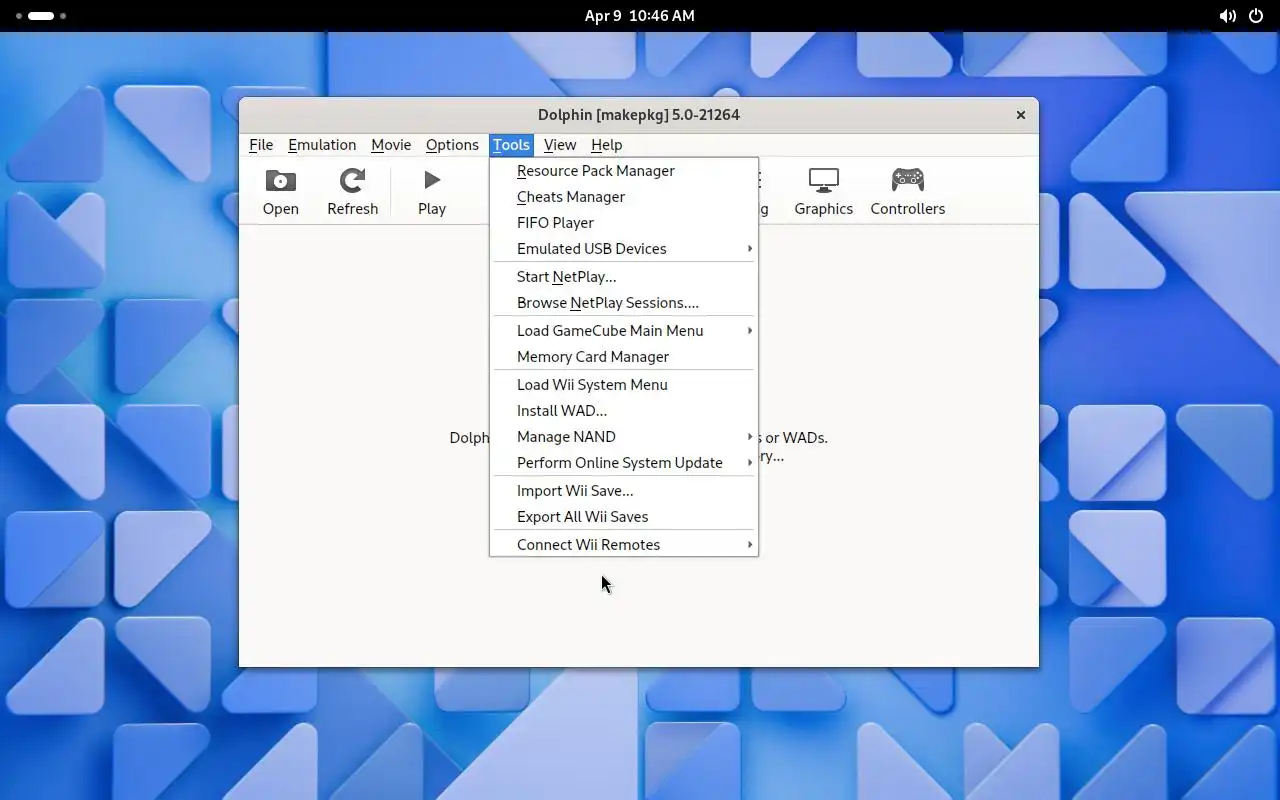Viewport: 1280px width, 800px height.
Task: Click the Refresh toolbar icon
Action: (352, 192)
